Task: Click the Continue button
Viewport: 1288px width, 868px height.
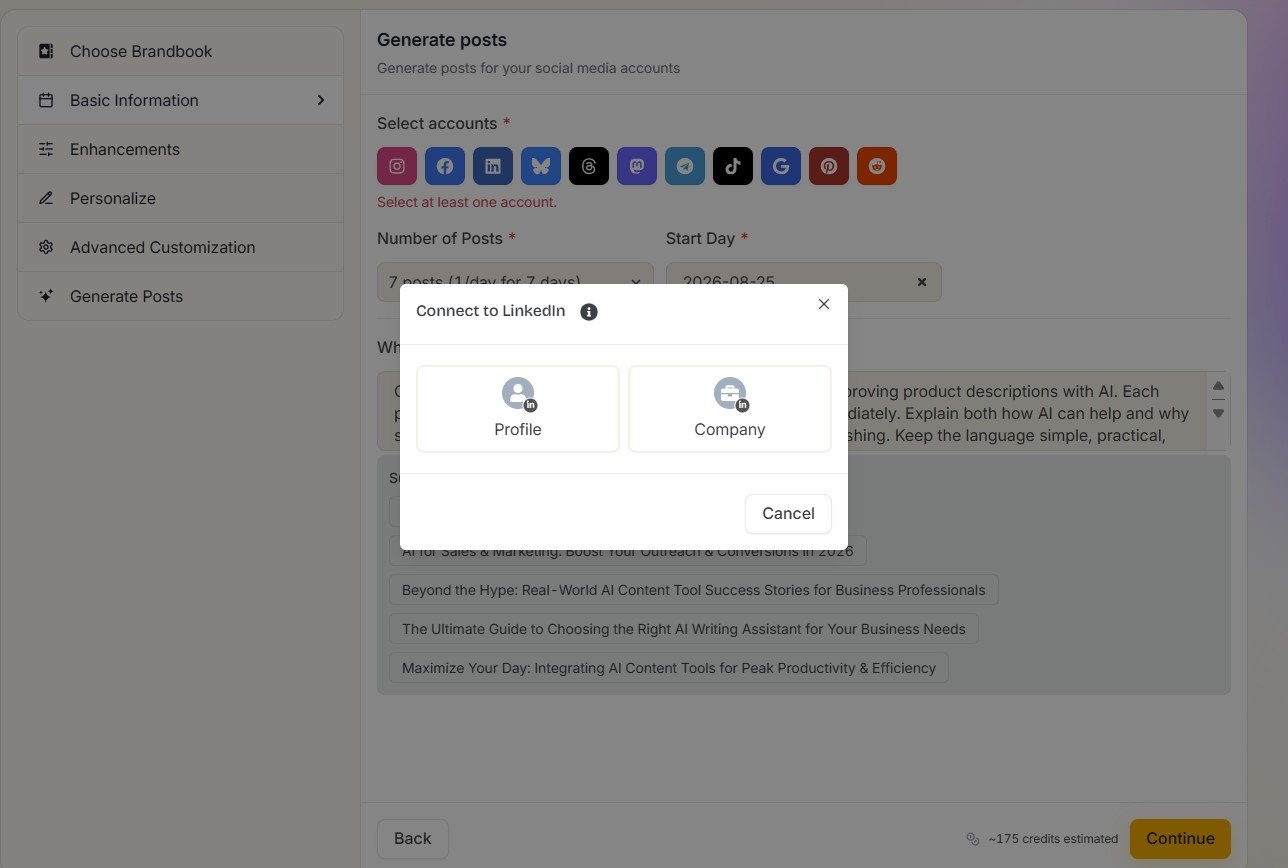Action: pos(1180,839)
